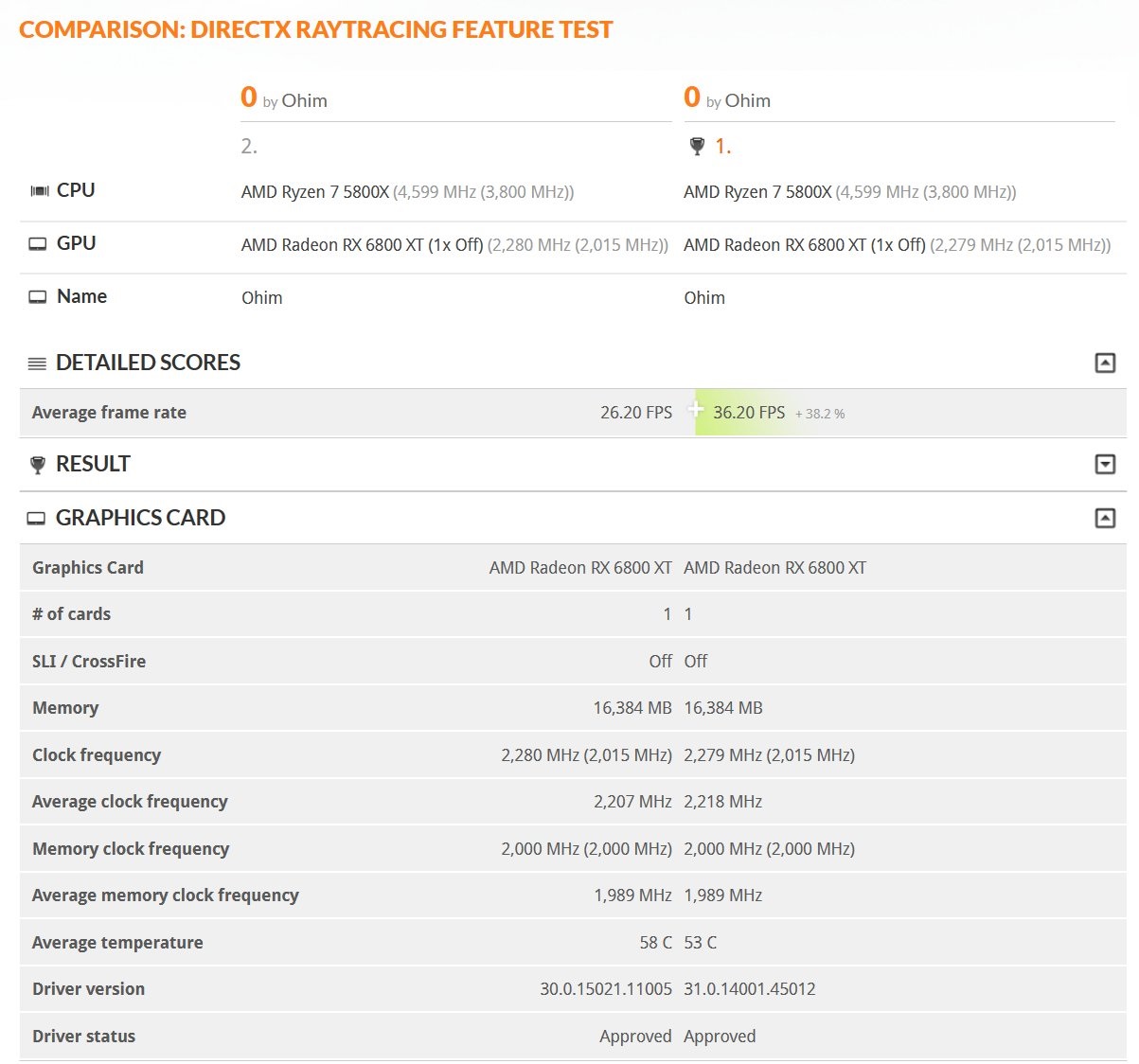Image resolution: width=1139 pixels, height=1064 pixels.
Task: Click the Detailed Scores list icon
Action: pos(37,364)
